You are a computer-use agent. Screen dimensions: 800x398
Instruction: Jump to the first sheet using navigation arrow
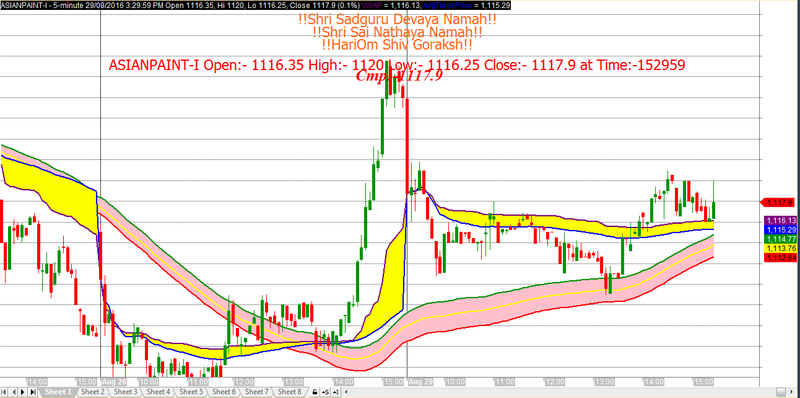point(4,392)
